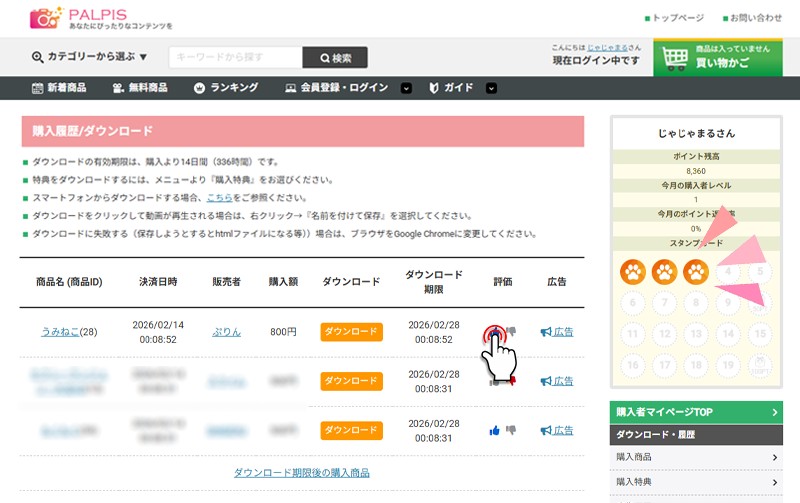Click the third orange paw stamp
Screen dimensions: 800x503
pos(695,271)
